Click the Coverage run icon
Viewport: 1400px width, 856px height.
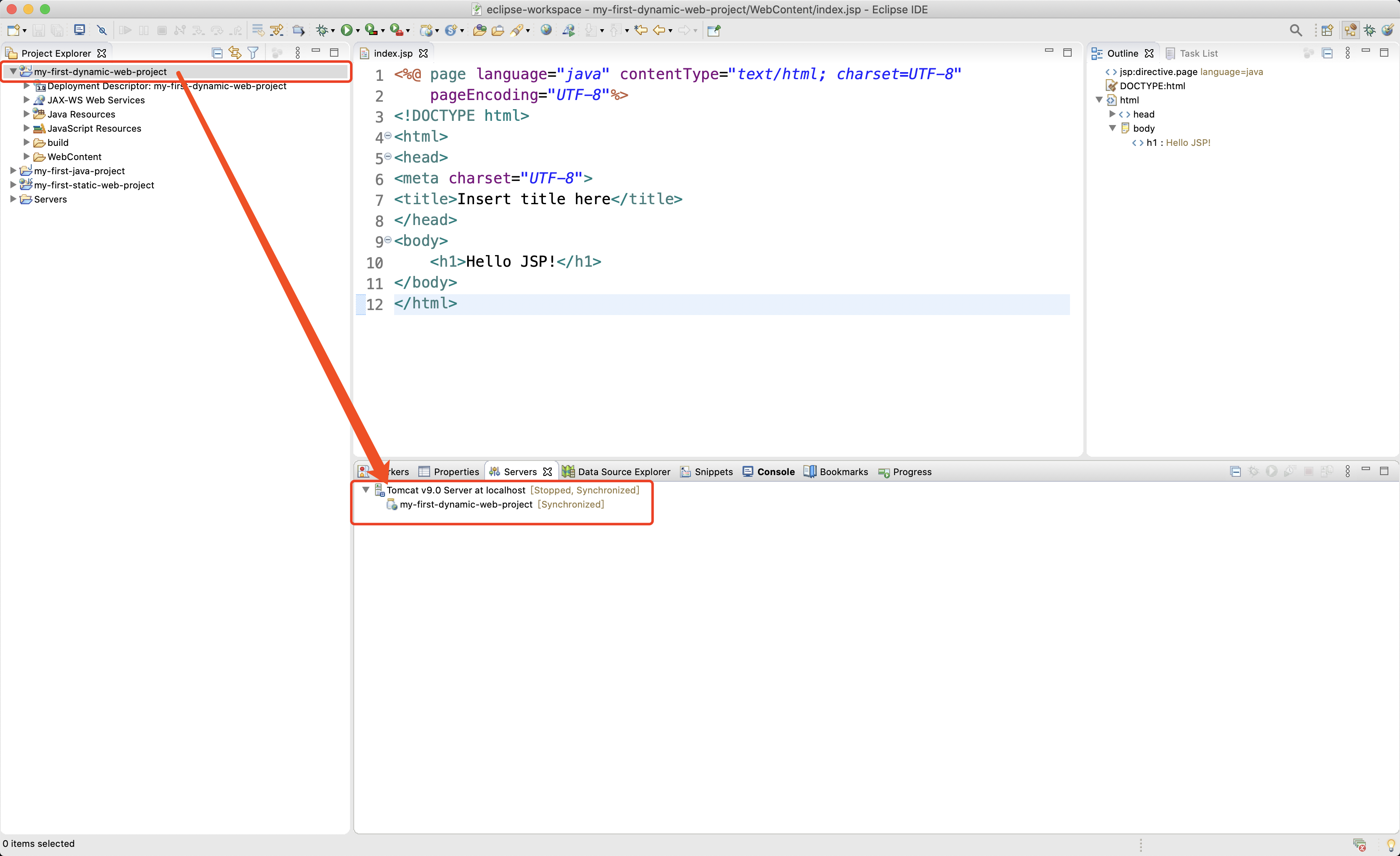coord(372,30)
